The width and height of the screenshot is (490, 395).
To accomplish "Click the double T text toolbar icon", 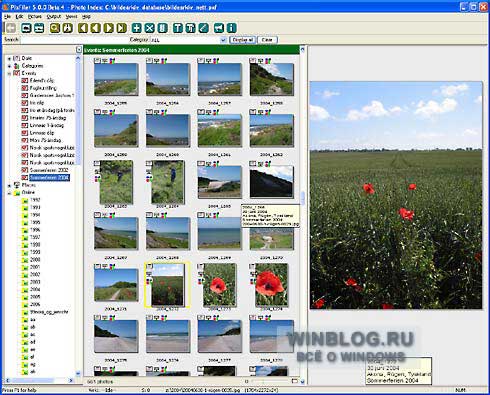I will coord(190,28).
